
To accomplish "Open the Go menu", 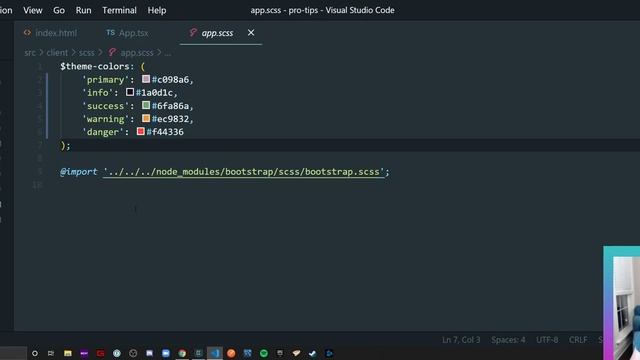I will point(59,10).
